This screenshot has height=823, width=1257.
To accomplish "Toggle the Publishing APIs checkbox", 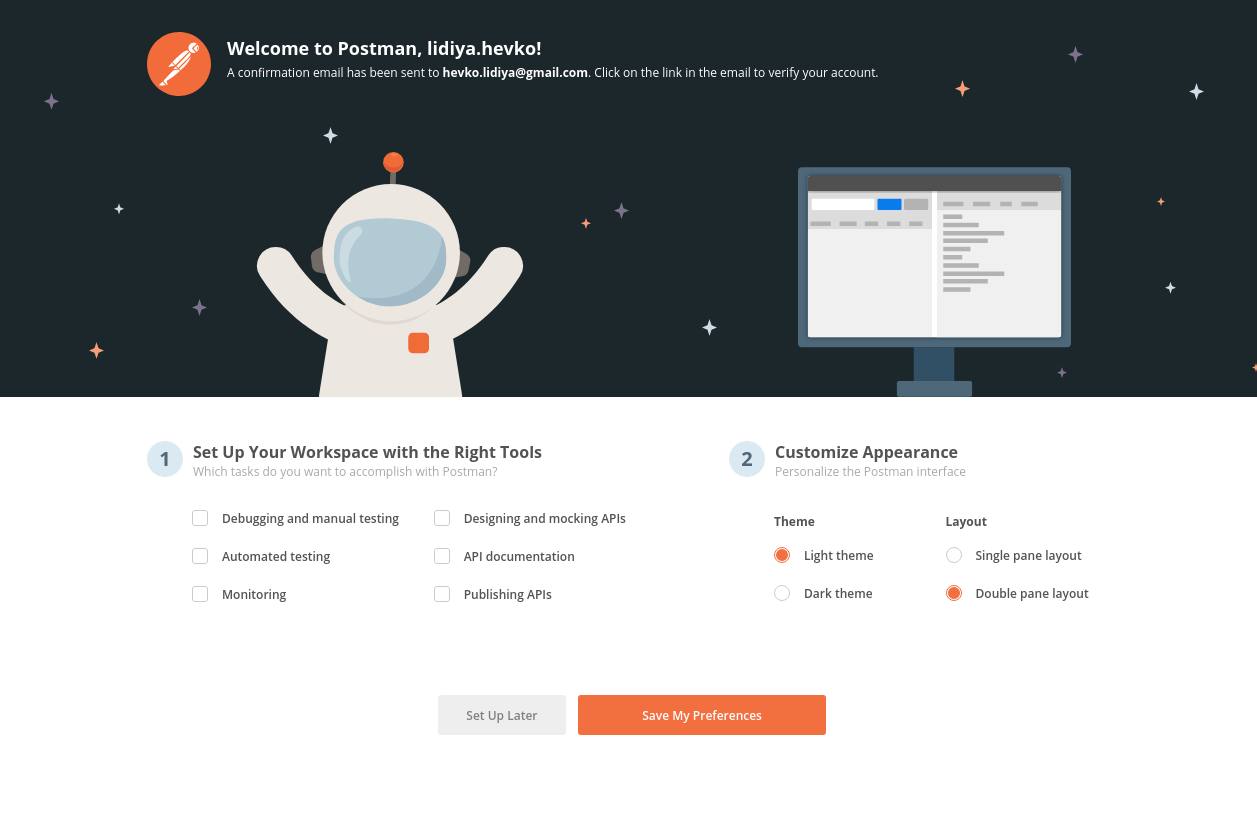I will click(x=442, y=594).
